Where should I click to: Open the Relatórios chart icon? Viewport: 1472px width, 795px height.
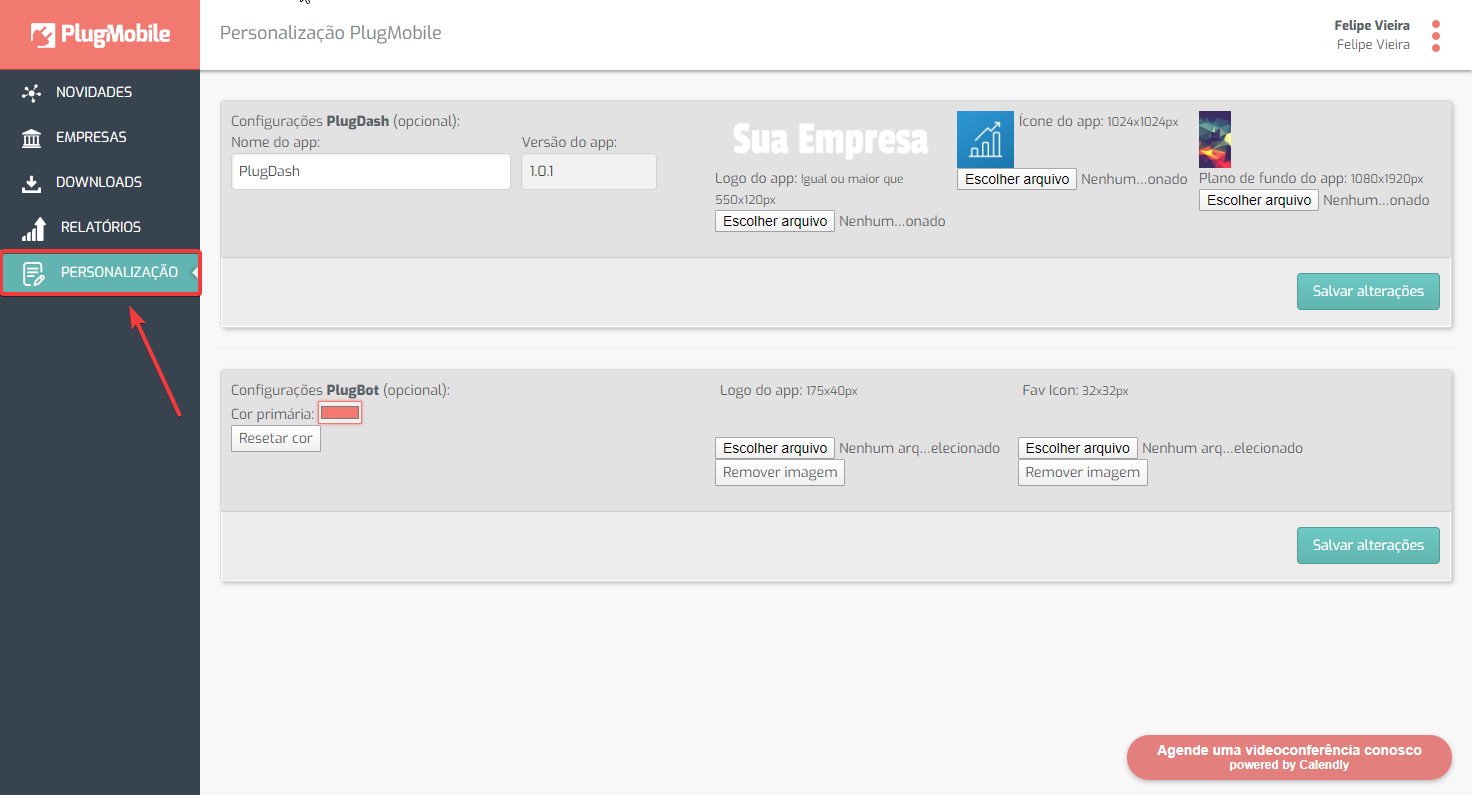coord(33,228)
